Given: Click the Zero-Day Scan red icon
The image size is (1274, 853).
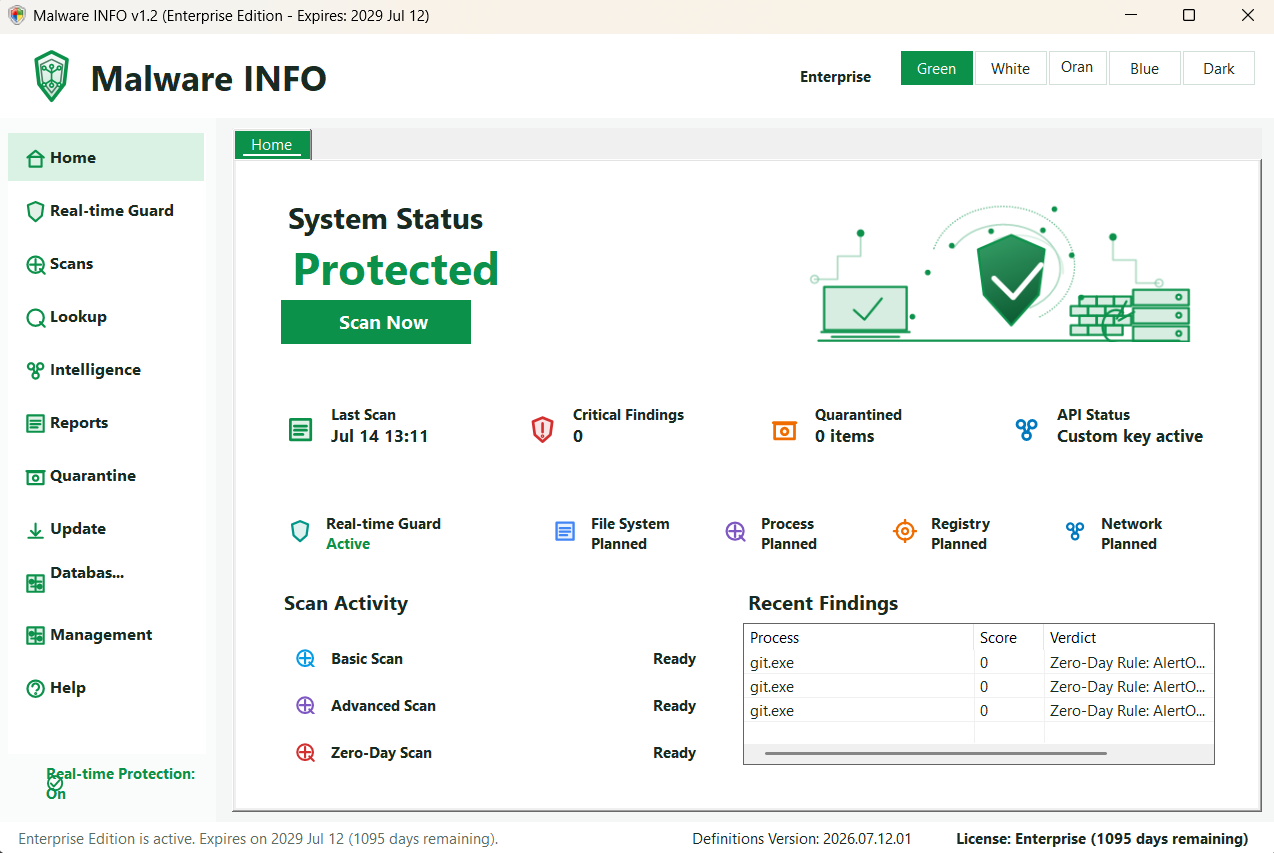Looking at the screenshot, I should tap(306, 753).
